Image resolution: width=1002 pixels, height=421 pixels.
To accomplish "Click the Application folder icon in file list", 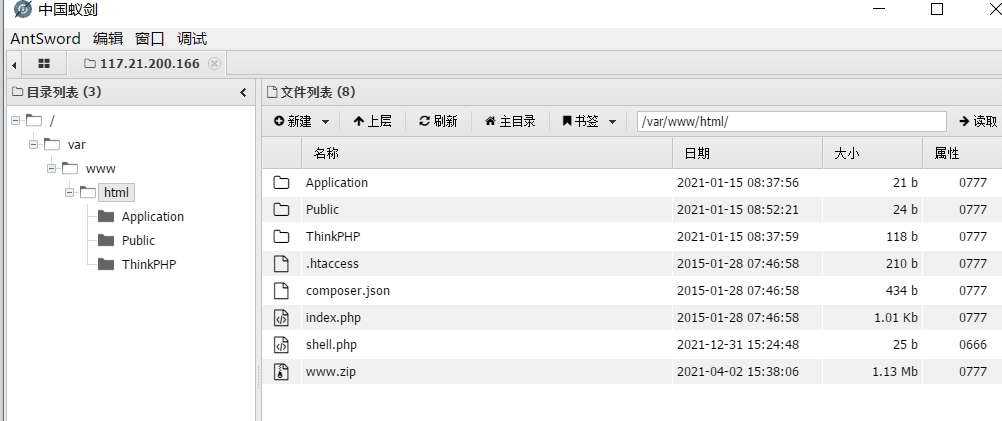I will click(x=281, y=183).
